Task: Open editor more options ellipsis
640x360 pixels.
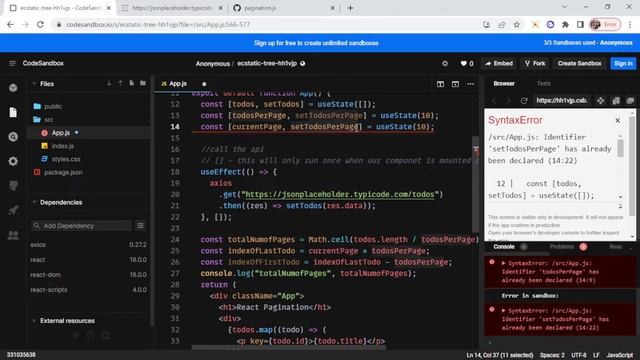Action: [x=471, y=84]
